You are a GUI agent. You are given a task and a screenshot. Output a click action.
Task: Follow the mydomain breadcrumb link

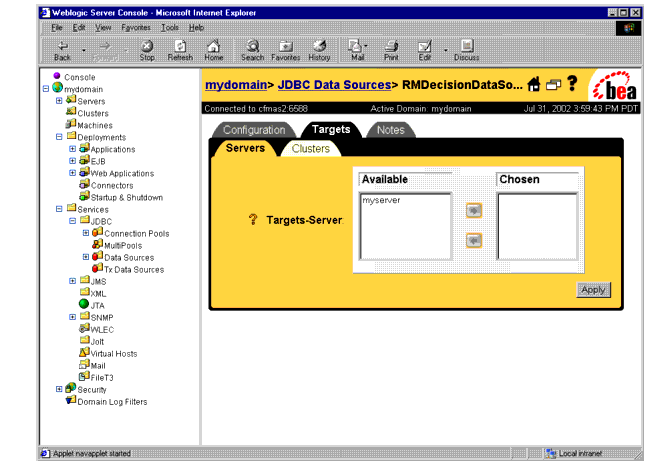click(236, 85)
